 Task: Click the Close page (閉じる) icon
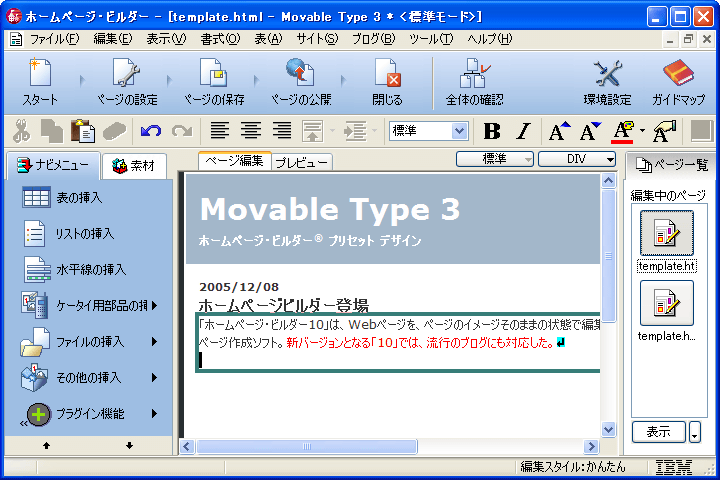[x=387, y=82]
